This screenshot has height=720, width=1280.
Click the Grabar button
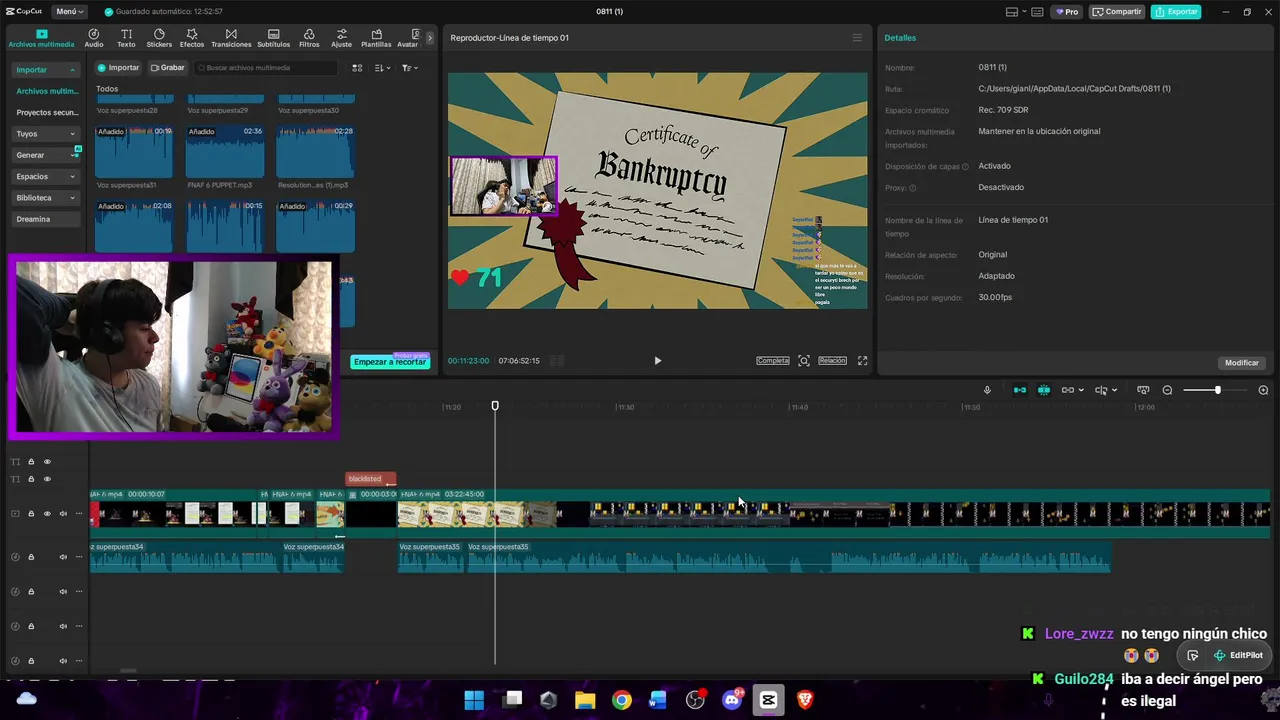coord(168,68)
